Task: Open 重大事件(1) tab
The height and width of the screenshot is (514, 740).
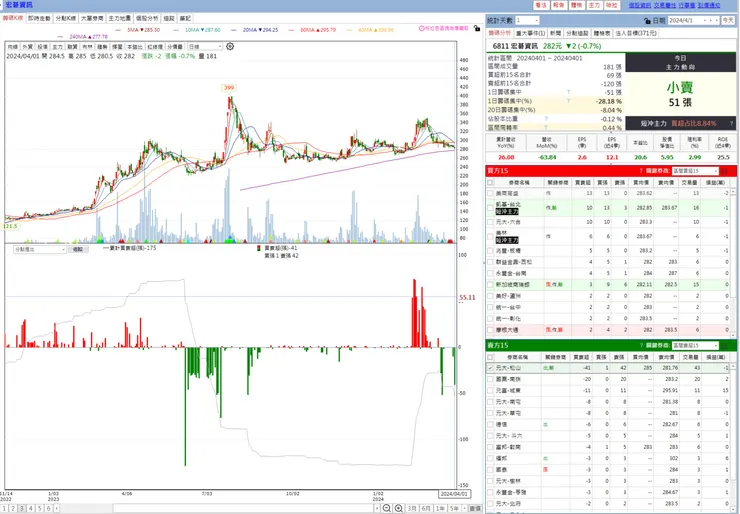Action: (530, 33)
